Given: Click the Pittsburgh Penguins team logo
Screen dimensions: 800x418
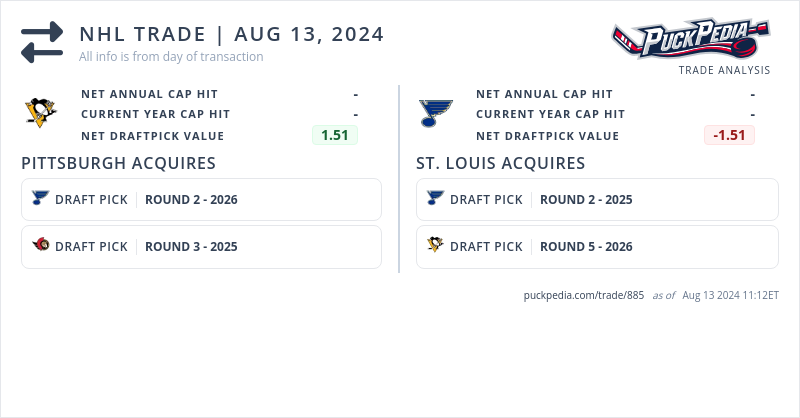Looking at the screenshot, I should point(41,113).
